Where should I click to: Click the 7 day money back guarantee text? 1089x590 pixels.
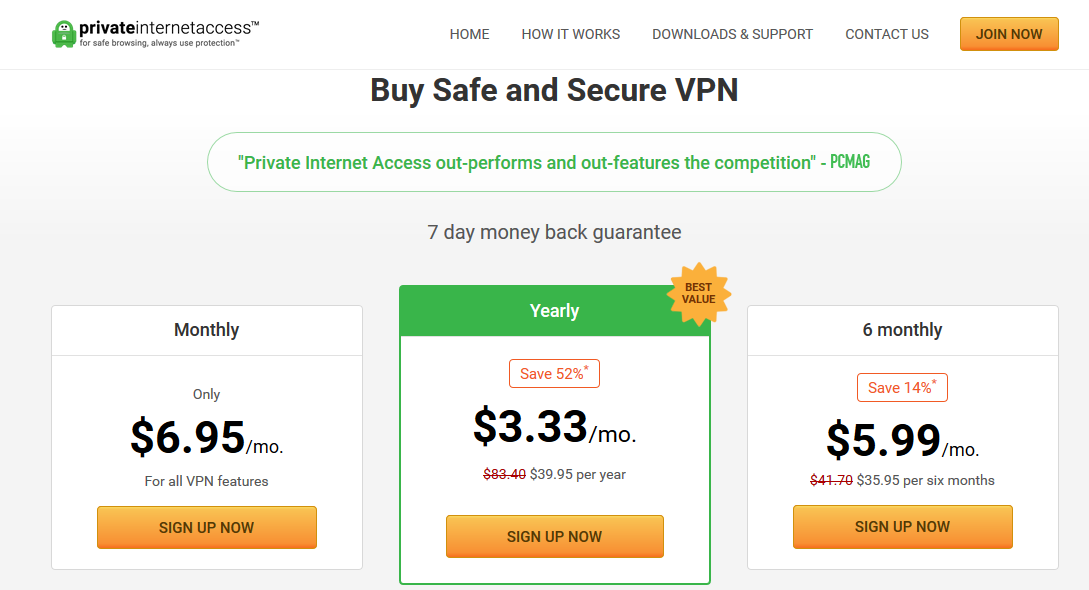[554, 232]
